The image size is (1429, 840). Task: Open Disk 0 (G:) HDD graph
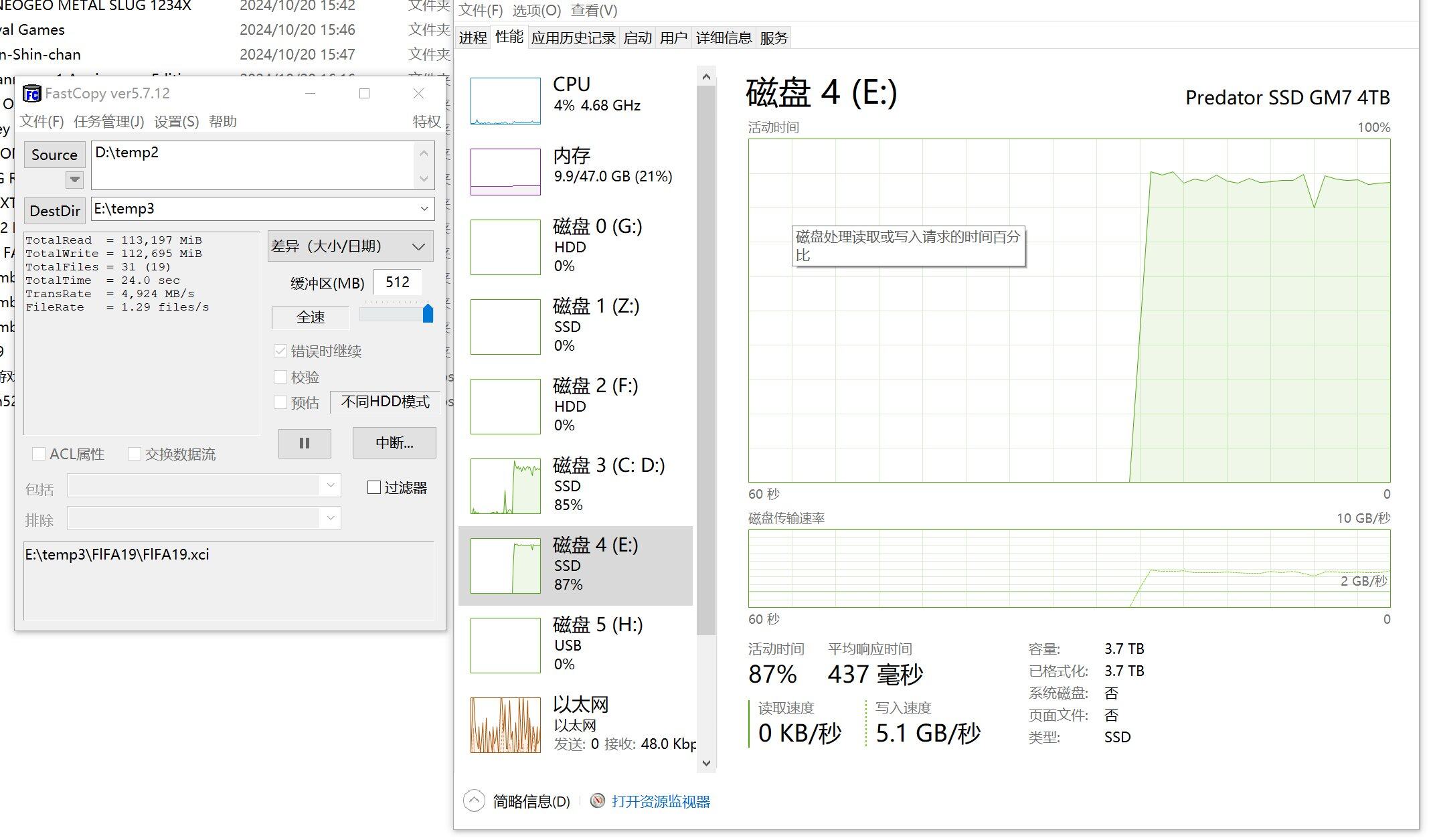(x=505, y=247)
